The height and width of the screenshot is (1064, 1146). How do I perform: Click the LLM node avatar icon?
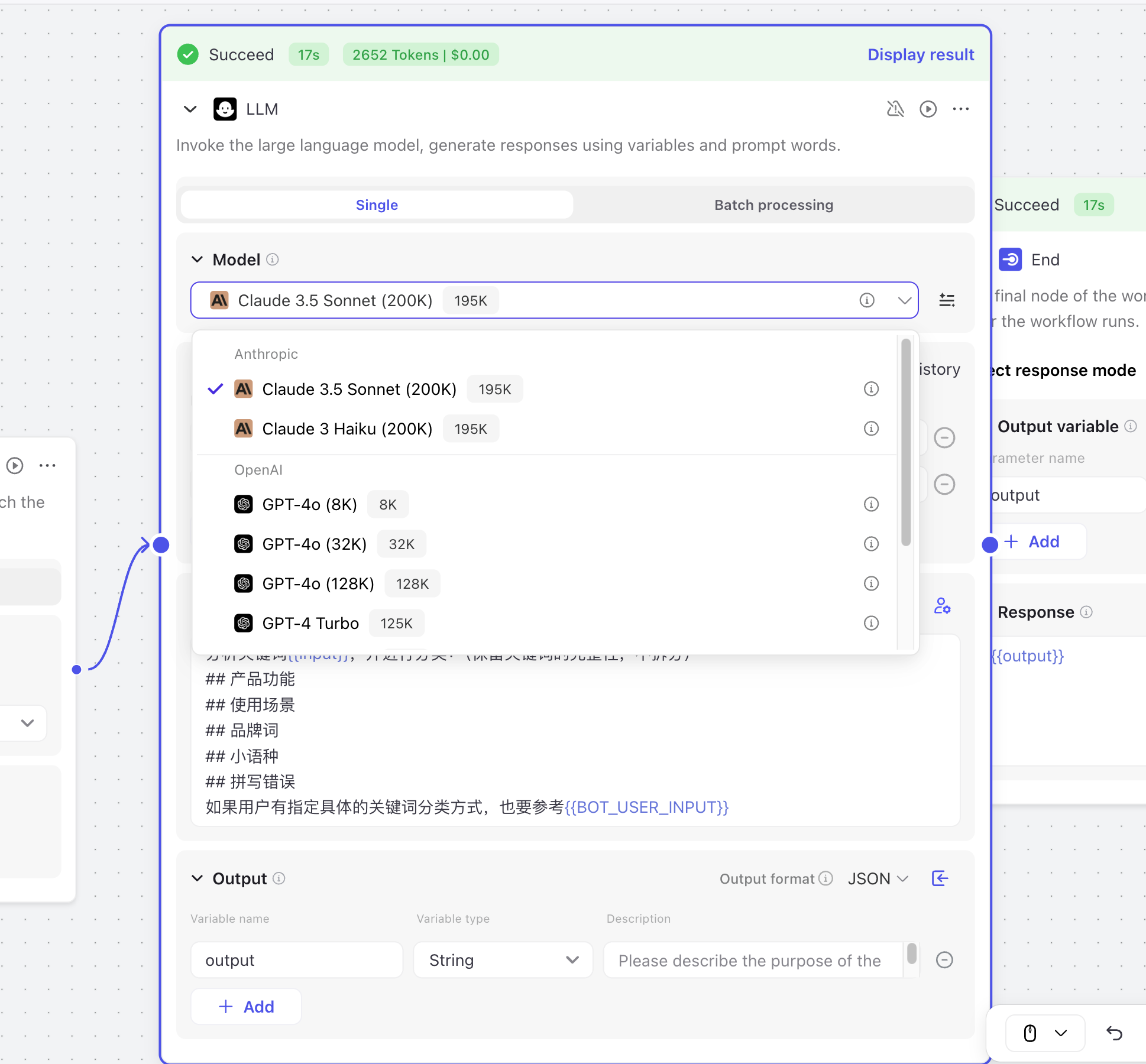pyautogui.click(x=225, y=109)
